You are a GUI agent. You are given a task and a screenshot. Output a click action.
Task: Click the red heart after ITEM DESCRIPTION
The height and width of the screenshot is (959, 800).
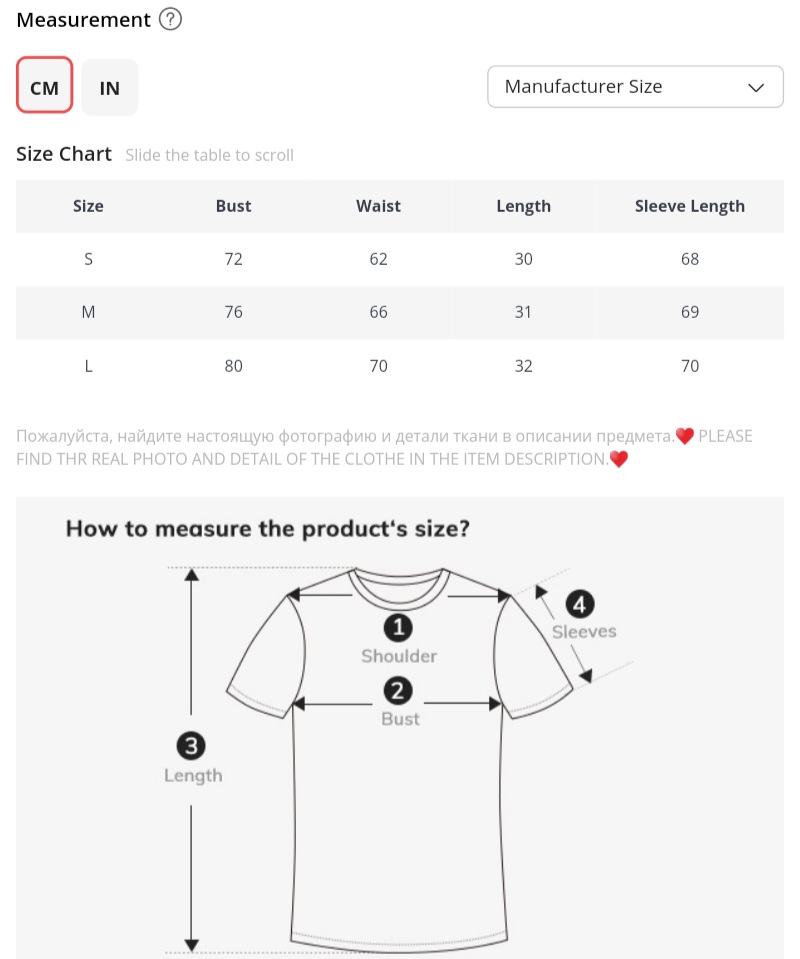click(619, 460)
